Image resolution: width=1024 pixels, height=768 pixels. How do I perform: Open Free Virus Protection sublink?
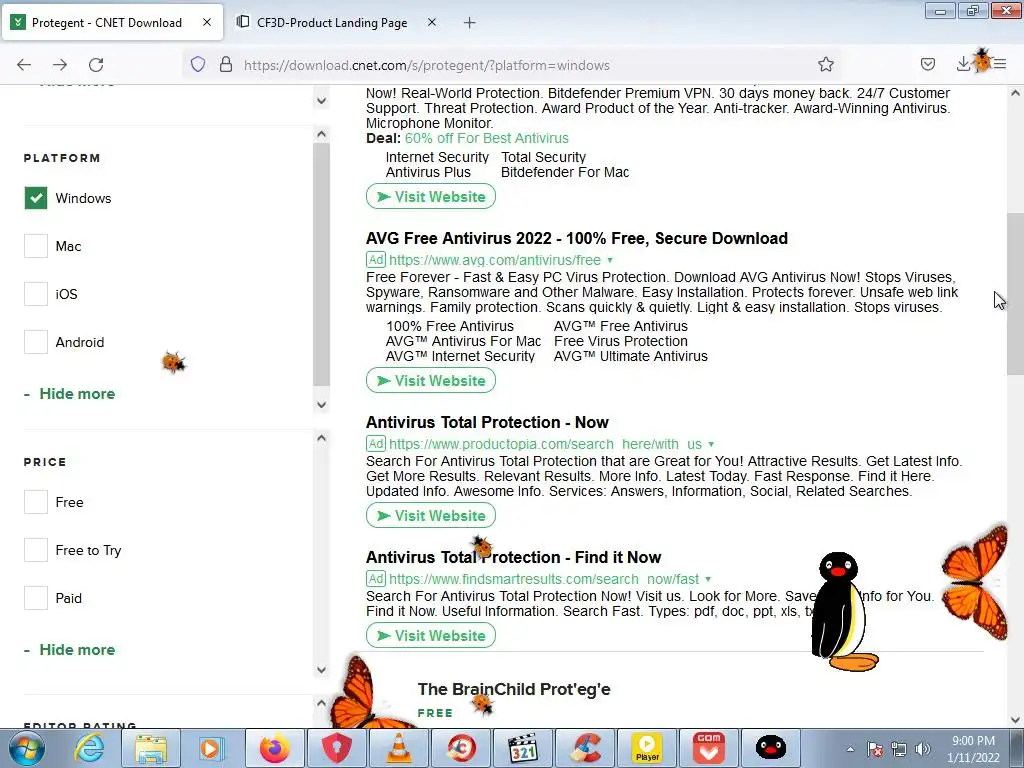(620, 342)
